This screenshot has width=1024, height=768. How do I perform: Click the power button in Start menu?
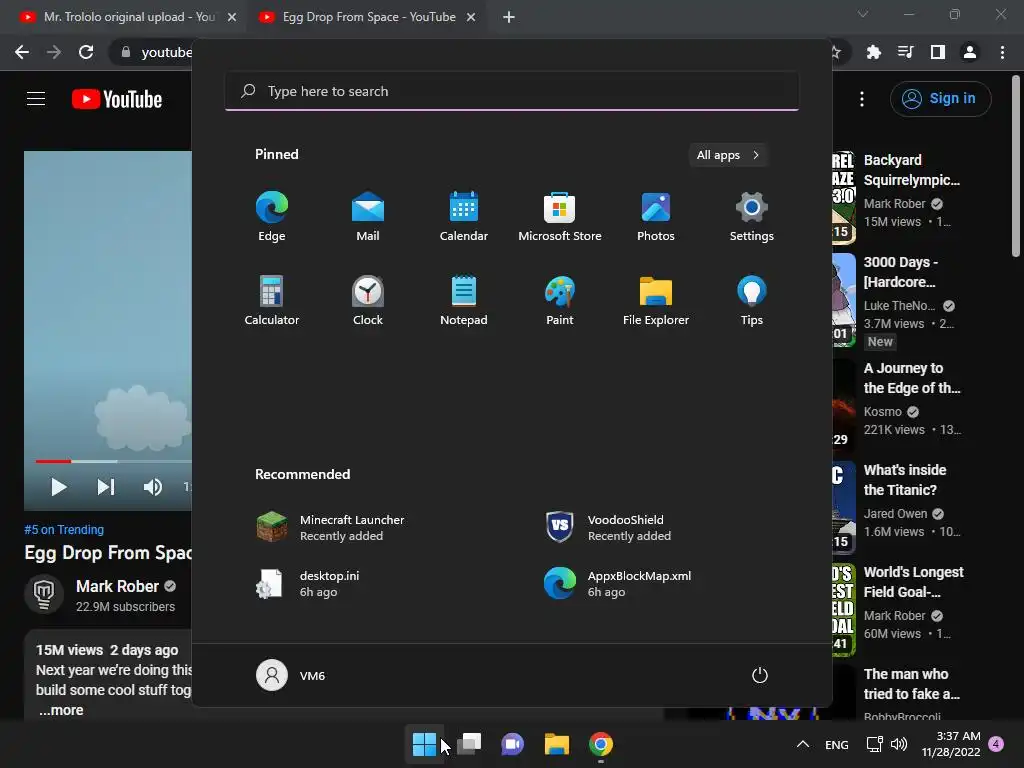(x=760, y=675)
